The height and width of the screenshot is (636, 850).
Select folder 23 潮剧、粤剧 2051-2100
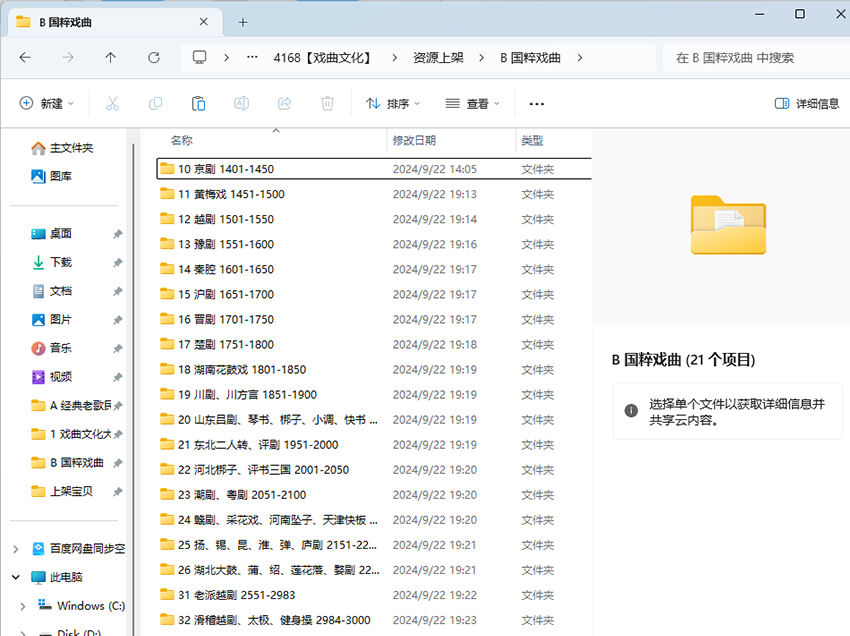coord(374,495)
